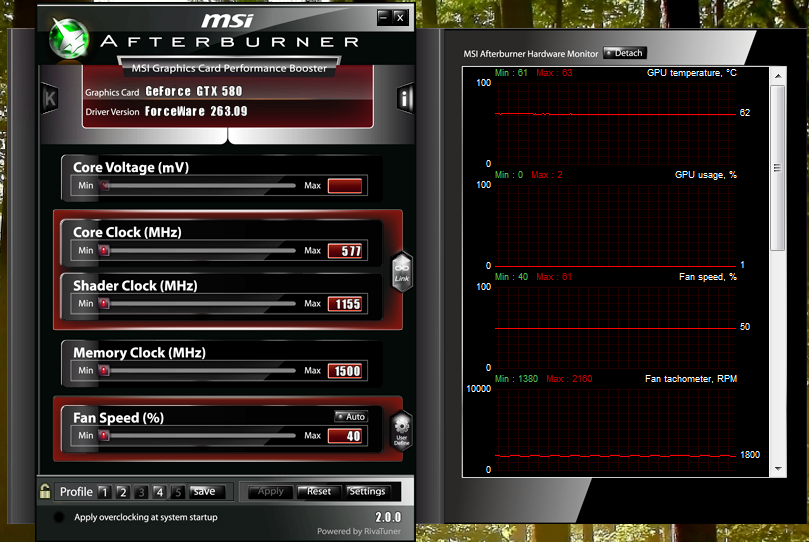The width and height of the screenshot is (809, 542).
Task: Click the Shader Clock slider handle
Action: pyautogui.click(x=105, y=304)
